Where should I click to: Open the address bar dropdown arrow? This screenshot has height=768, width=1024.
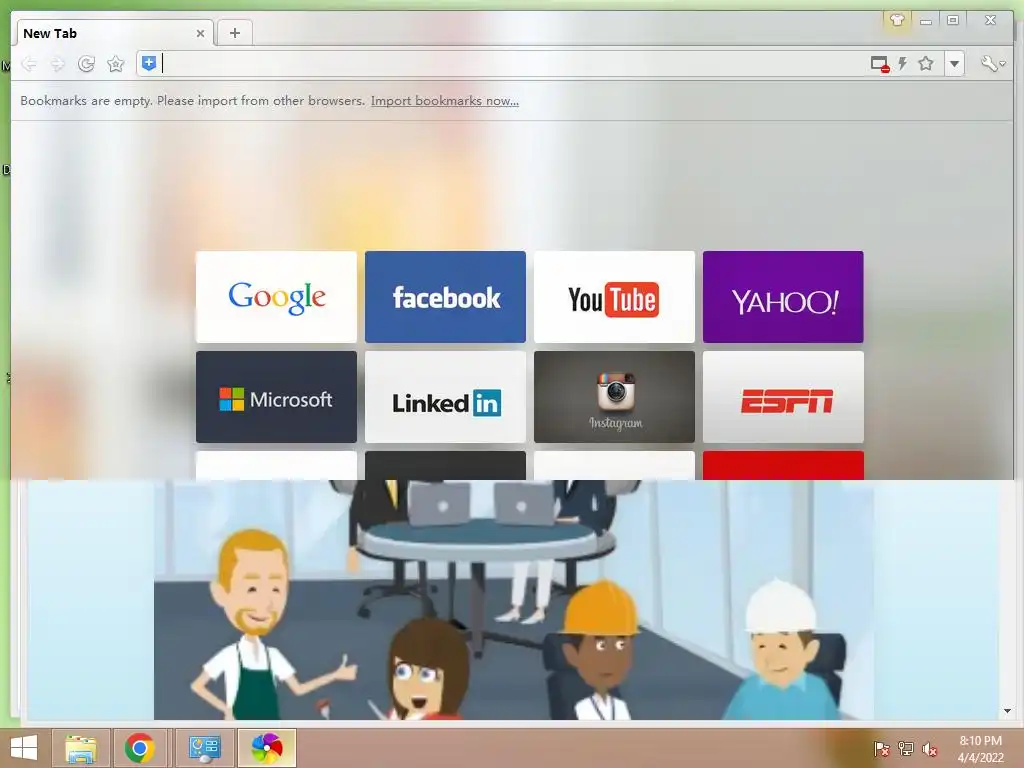coord(954,63)
